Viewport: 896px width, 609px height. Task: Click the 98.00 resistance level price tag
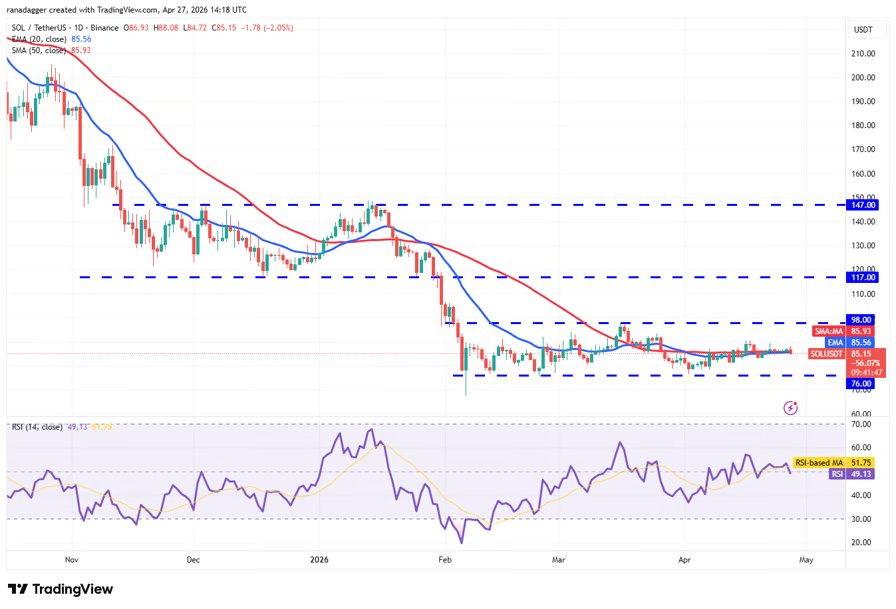(x=862, y=320)
